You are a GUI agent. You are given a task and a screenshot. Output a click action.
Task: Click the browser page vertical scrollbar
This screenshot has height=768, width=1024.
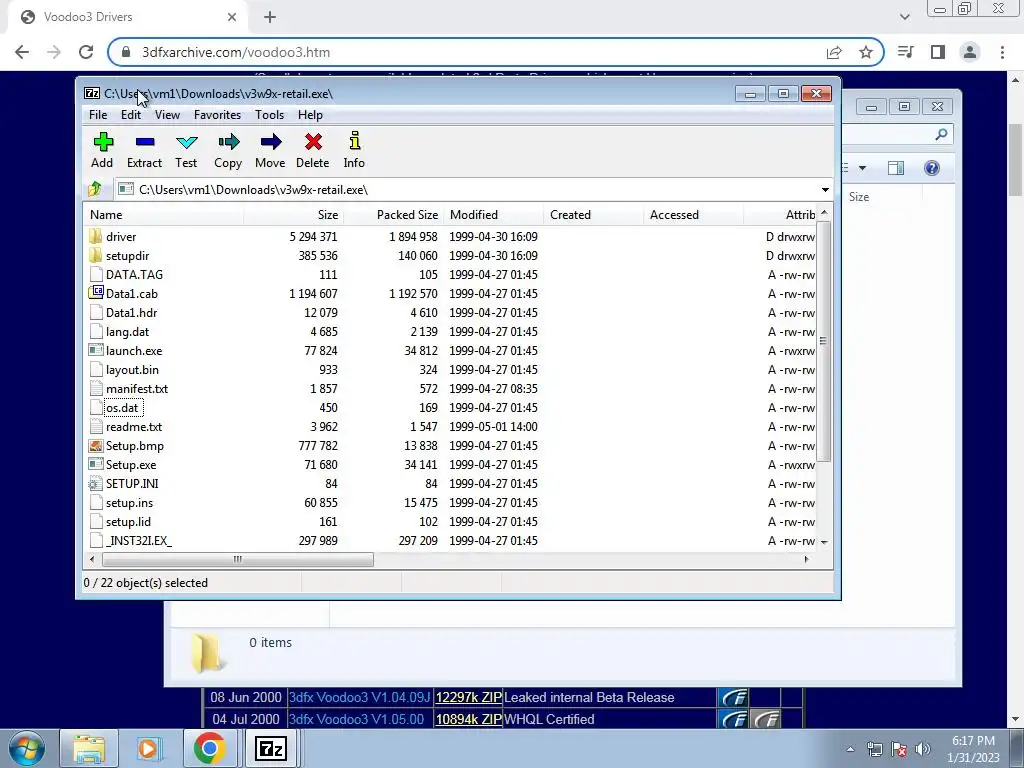point(1016,159)
